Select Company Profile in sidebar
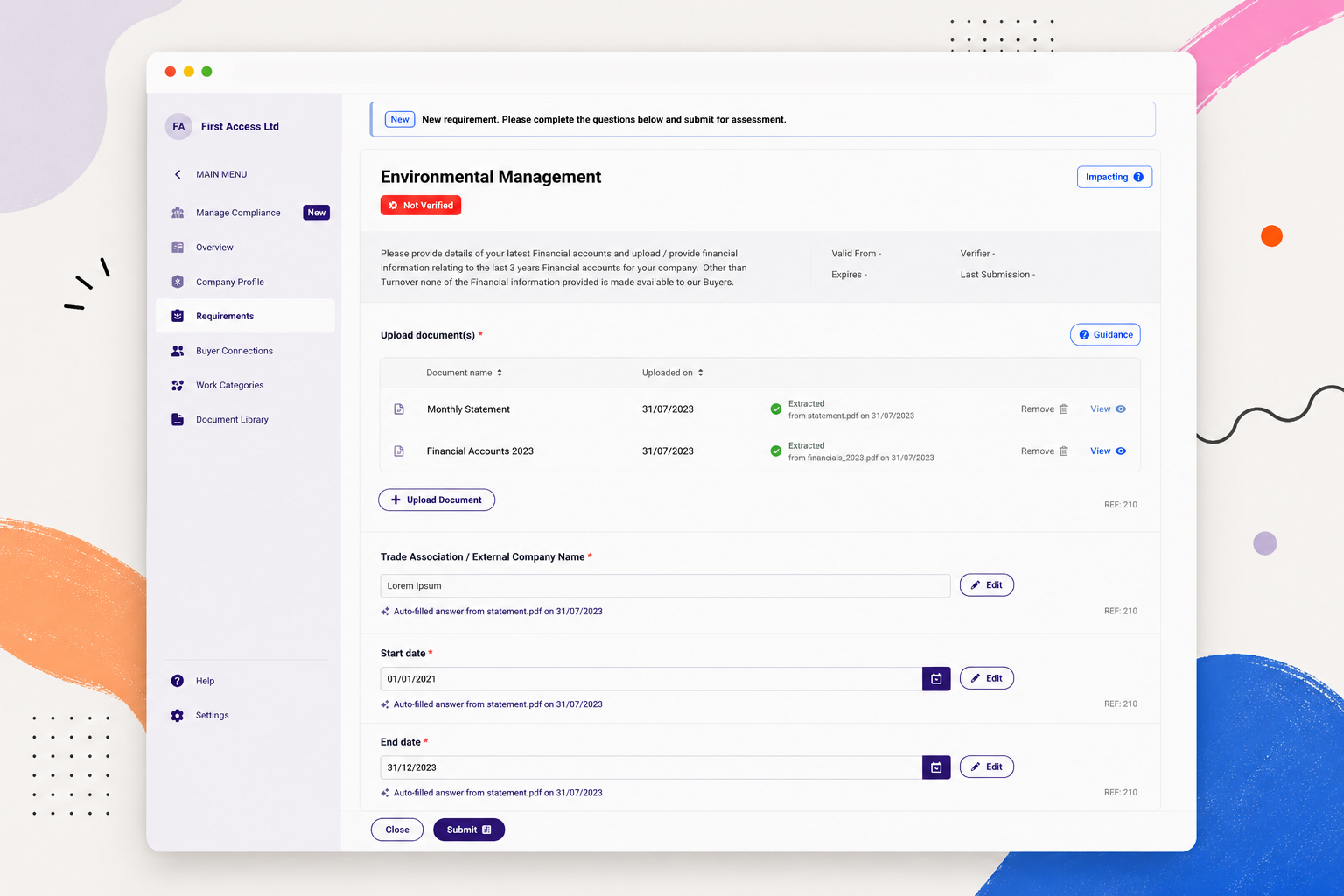The width and height of the screenshot is (1344, 896). point(230,282)
